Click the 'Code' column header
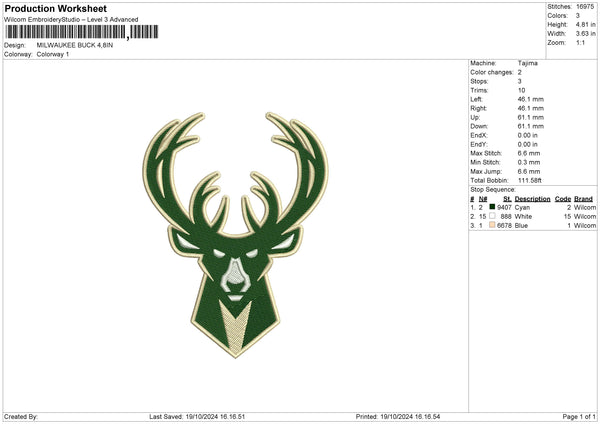Screen dimensions: 600x424 (563, 199)
